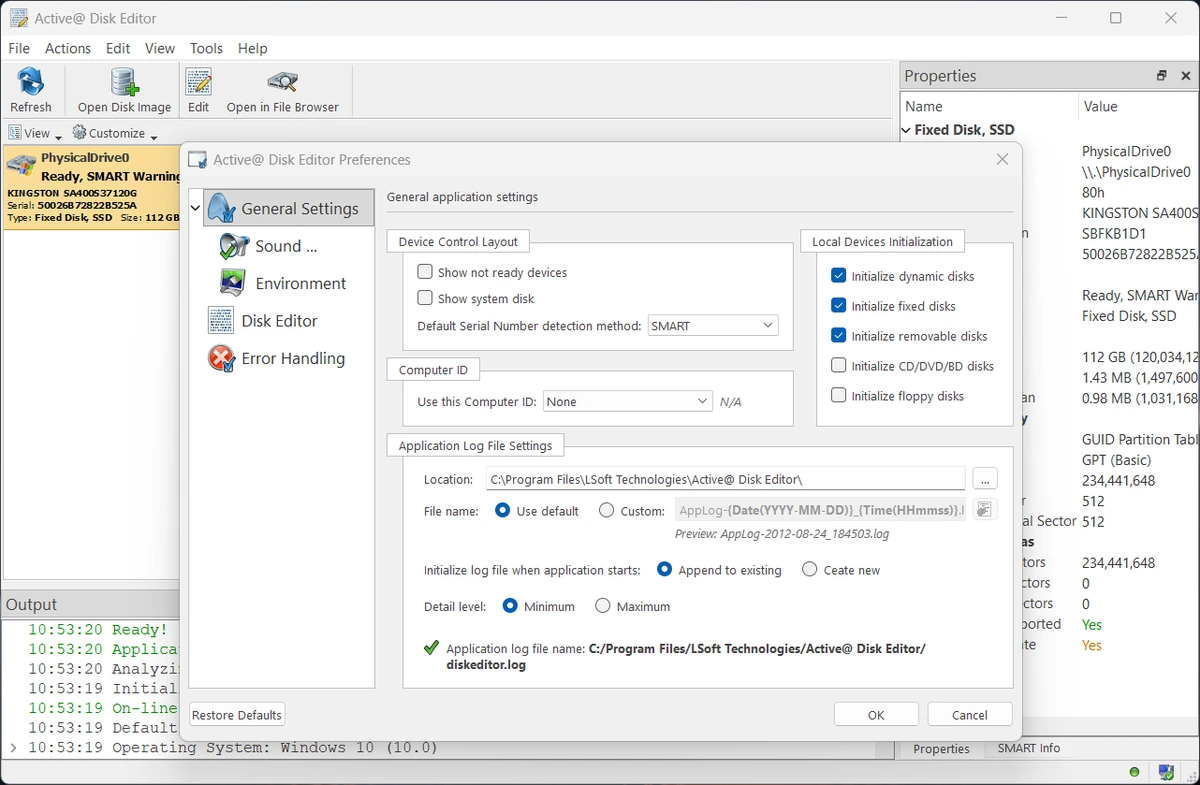Open the Computer ID dropdown
The height and width of the screenshot is (785, 1200).
tap(627, 401)
